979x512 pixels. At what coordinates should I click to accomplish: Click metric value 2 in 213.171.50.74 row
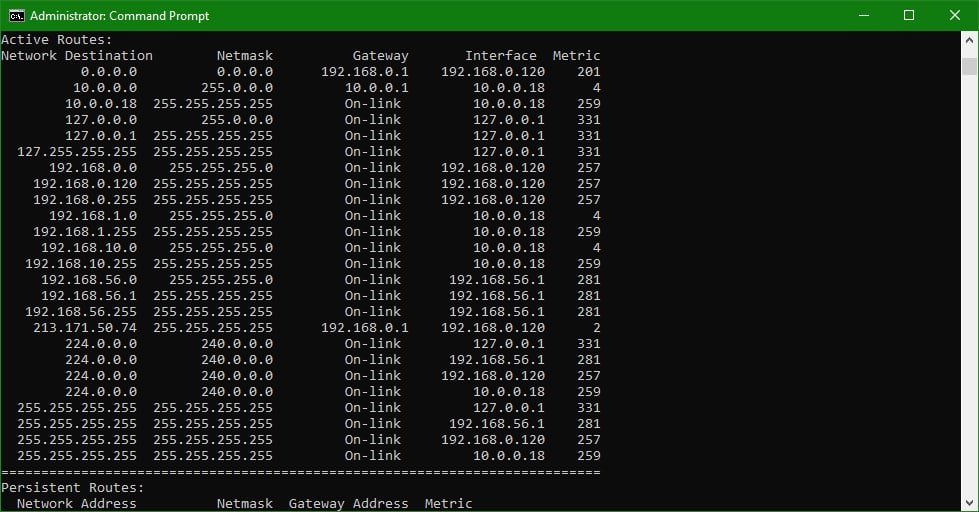596,328
